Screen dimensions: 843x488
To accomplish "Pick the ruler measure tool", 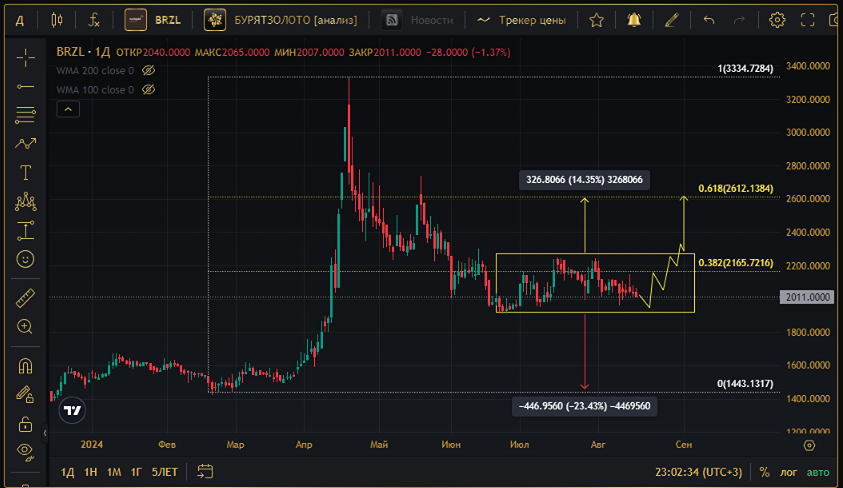I will coord(25,298).
